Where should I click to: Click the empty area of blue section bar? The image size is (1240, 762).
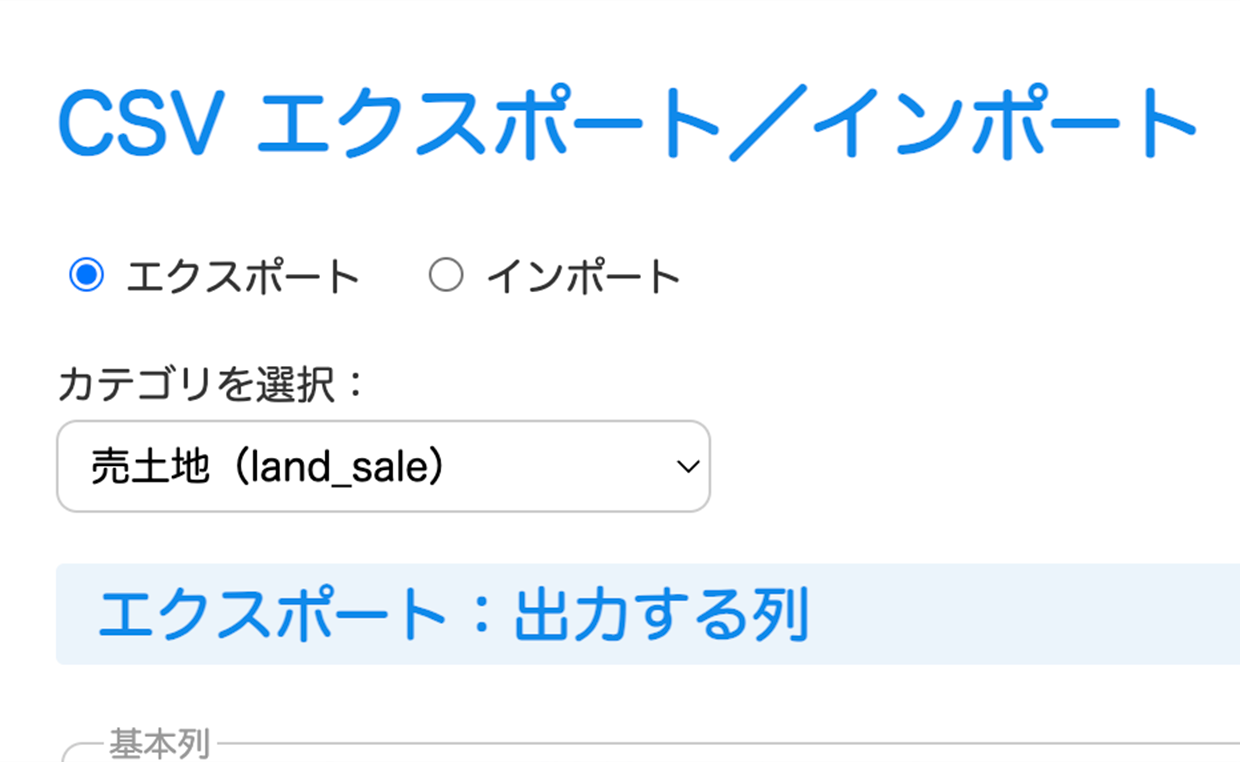(1020, 615)
